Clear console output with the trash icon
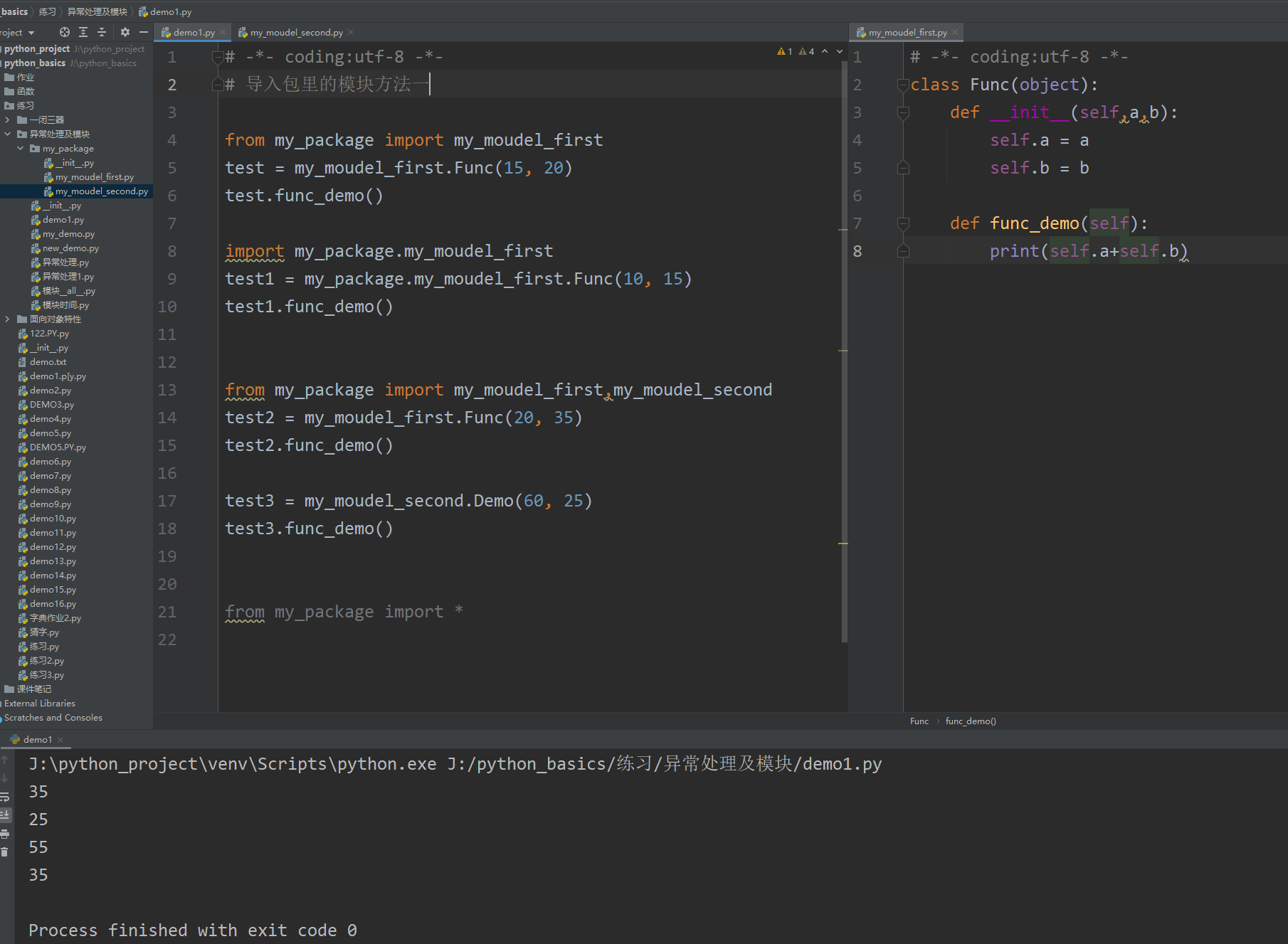The image size is (1288, 944). (x=5, y=852)
